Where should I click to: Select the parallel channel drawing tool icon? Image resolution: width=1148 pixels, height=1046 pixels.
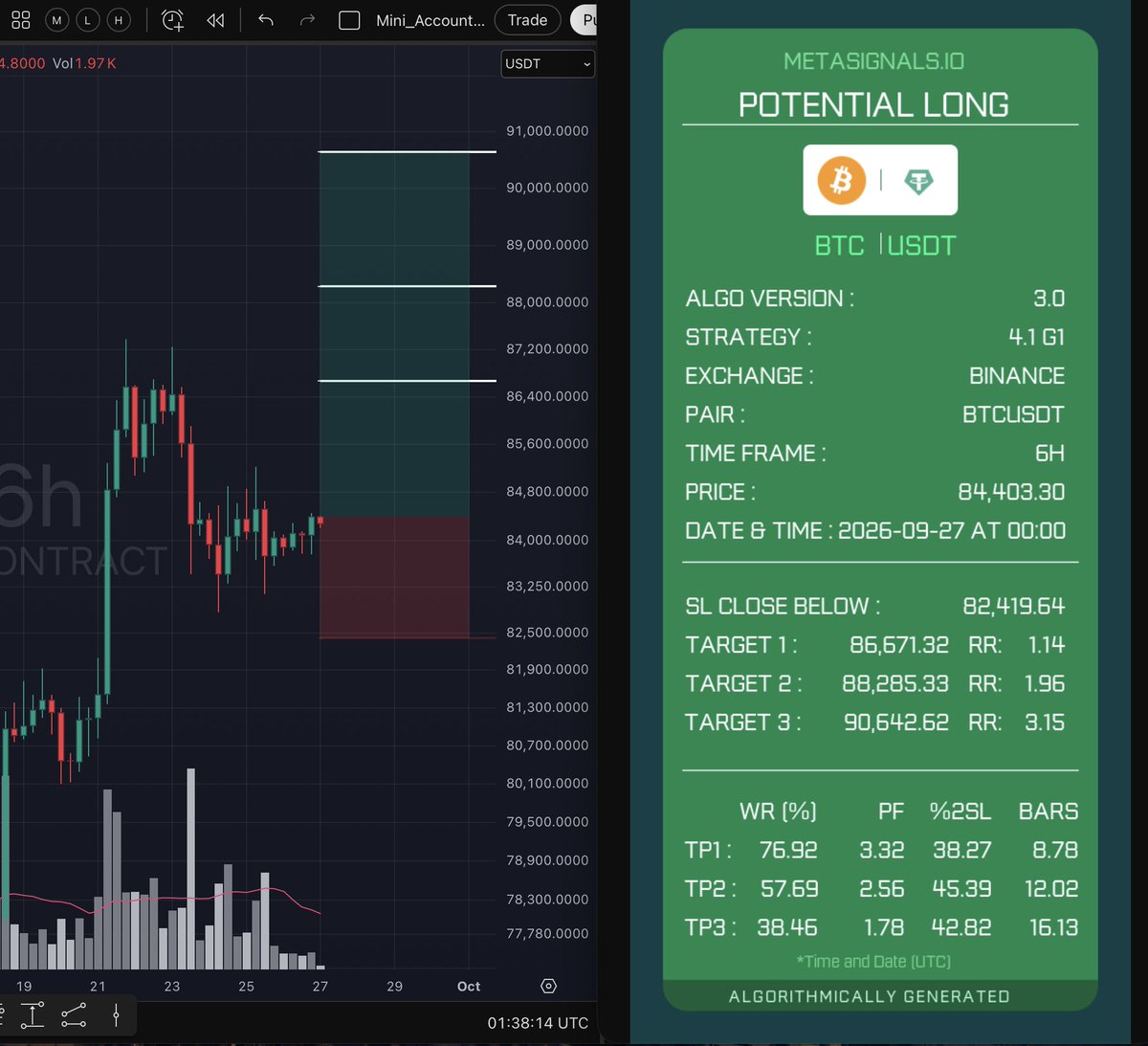(x=74, y=1015)
